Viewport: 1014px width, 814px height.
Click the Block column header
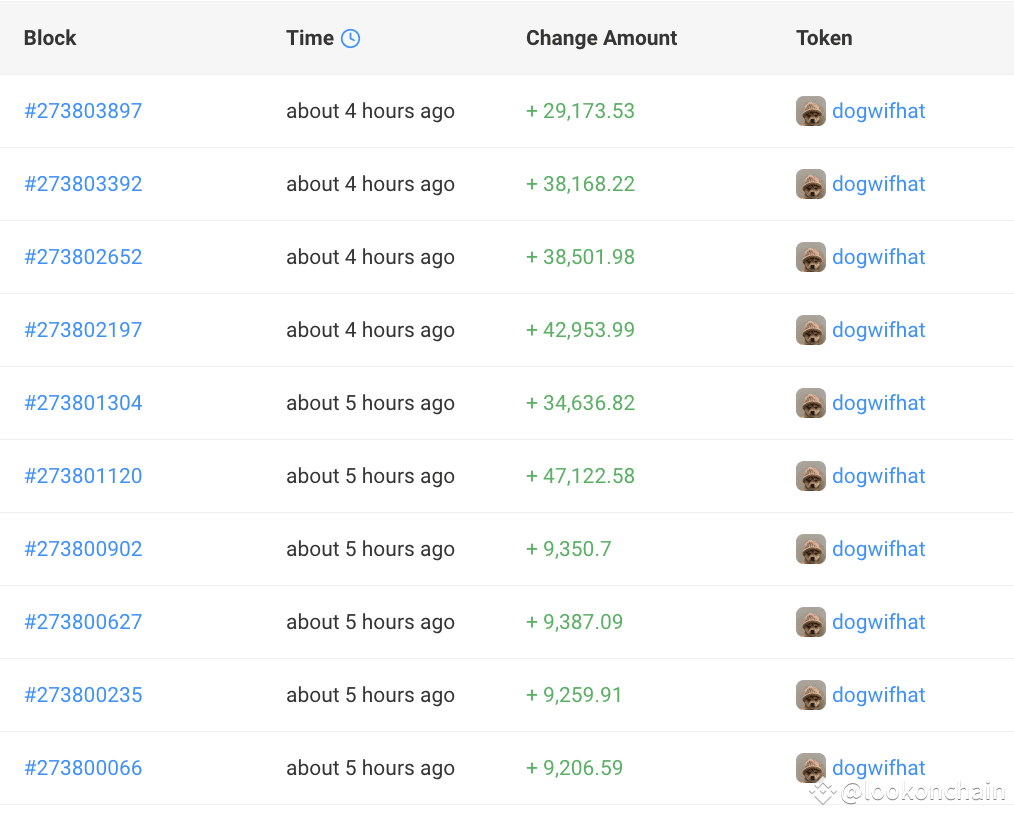click(x=49, y=38)
